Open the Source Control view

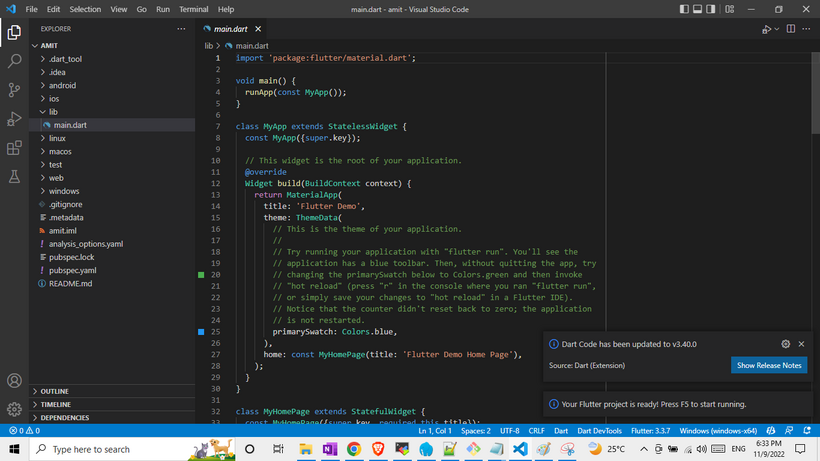coord(14,90)
